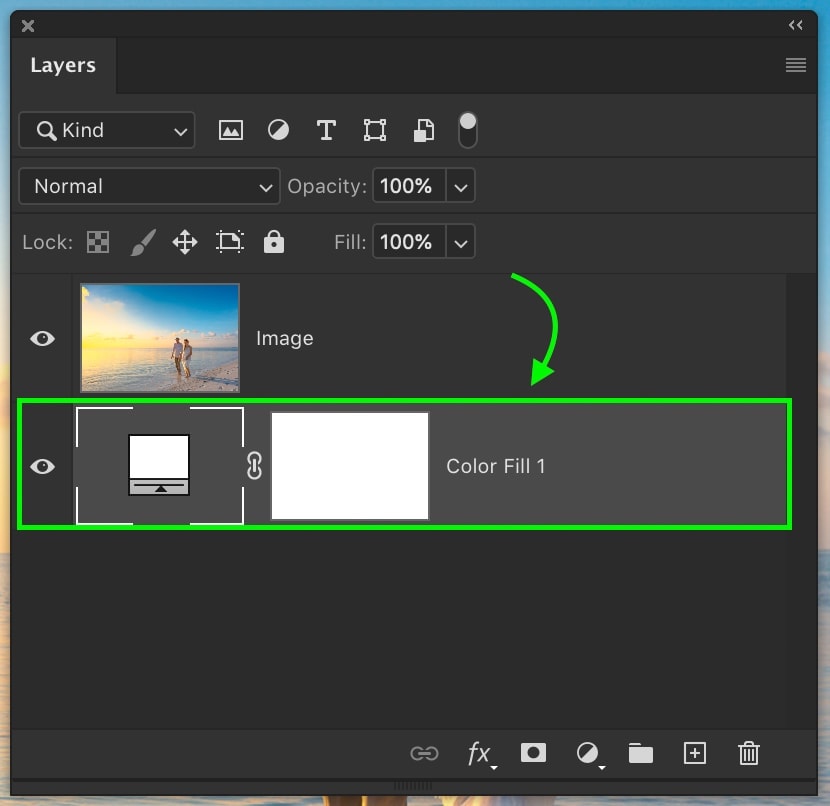Filter for type layers icon
The height and width of the screenshot is (806, 830).
pos(326,130)
